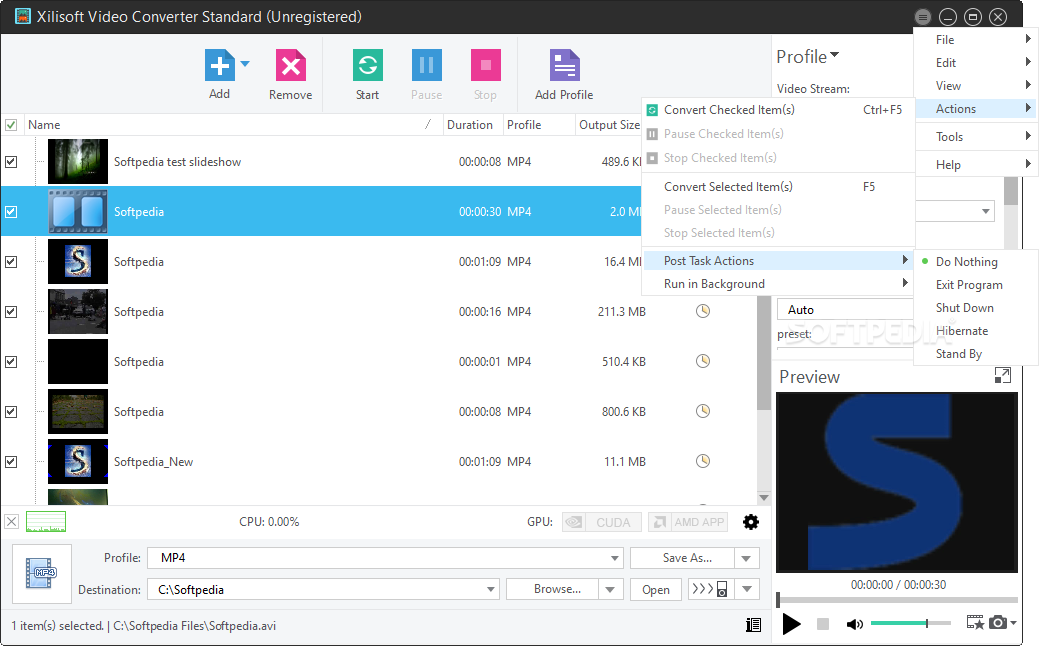Open the Browse dropdown arrow
Viewport: 1039px width, 646px height.
point(610,589)
